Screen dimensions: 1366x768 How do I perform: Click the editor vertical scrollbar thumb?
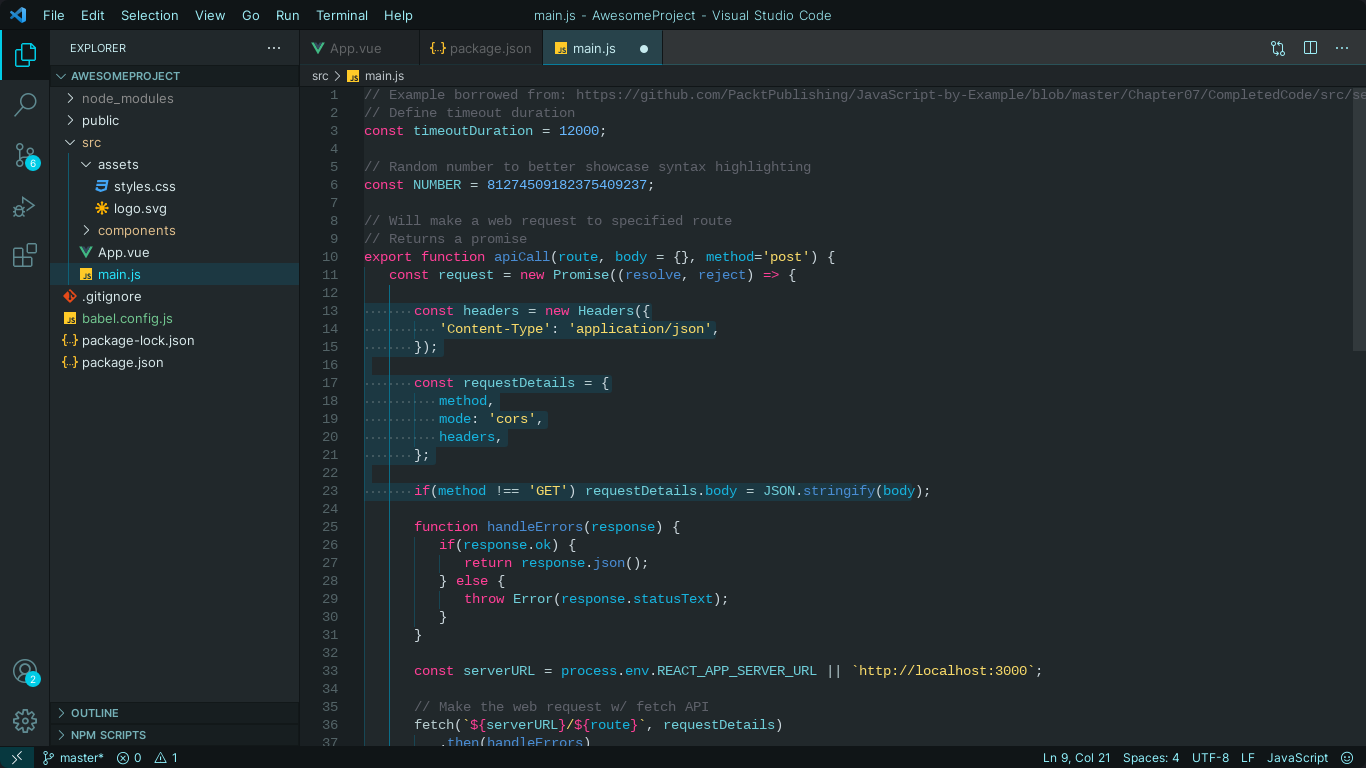tap(1359, 218)
